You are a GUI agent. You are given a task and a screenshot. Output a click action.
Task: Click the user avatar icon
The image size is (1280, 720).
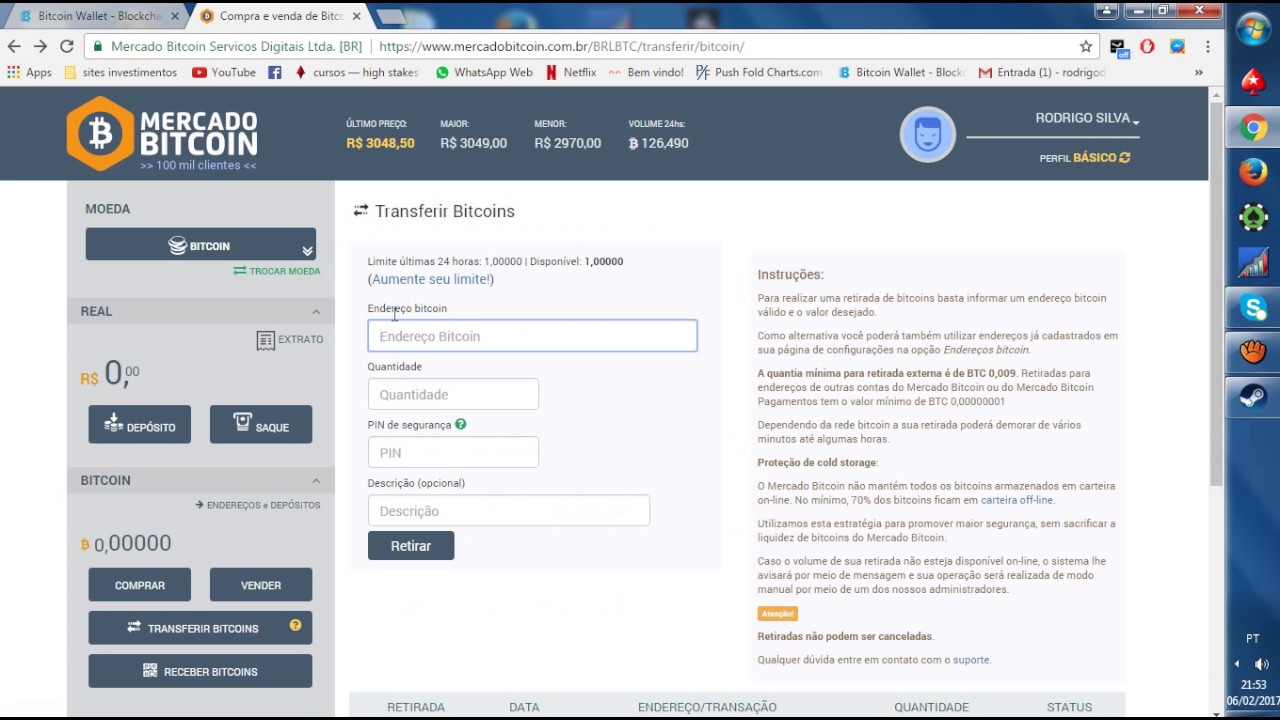coord(928,133)
